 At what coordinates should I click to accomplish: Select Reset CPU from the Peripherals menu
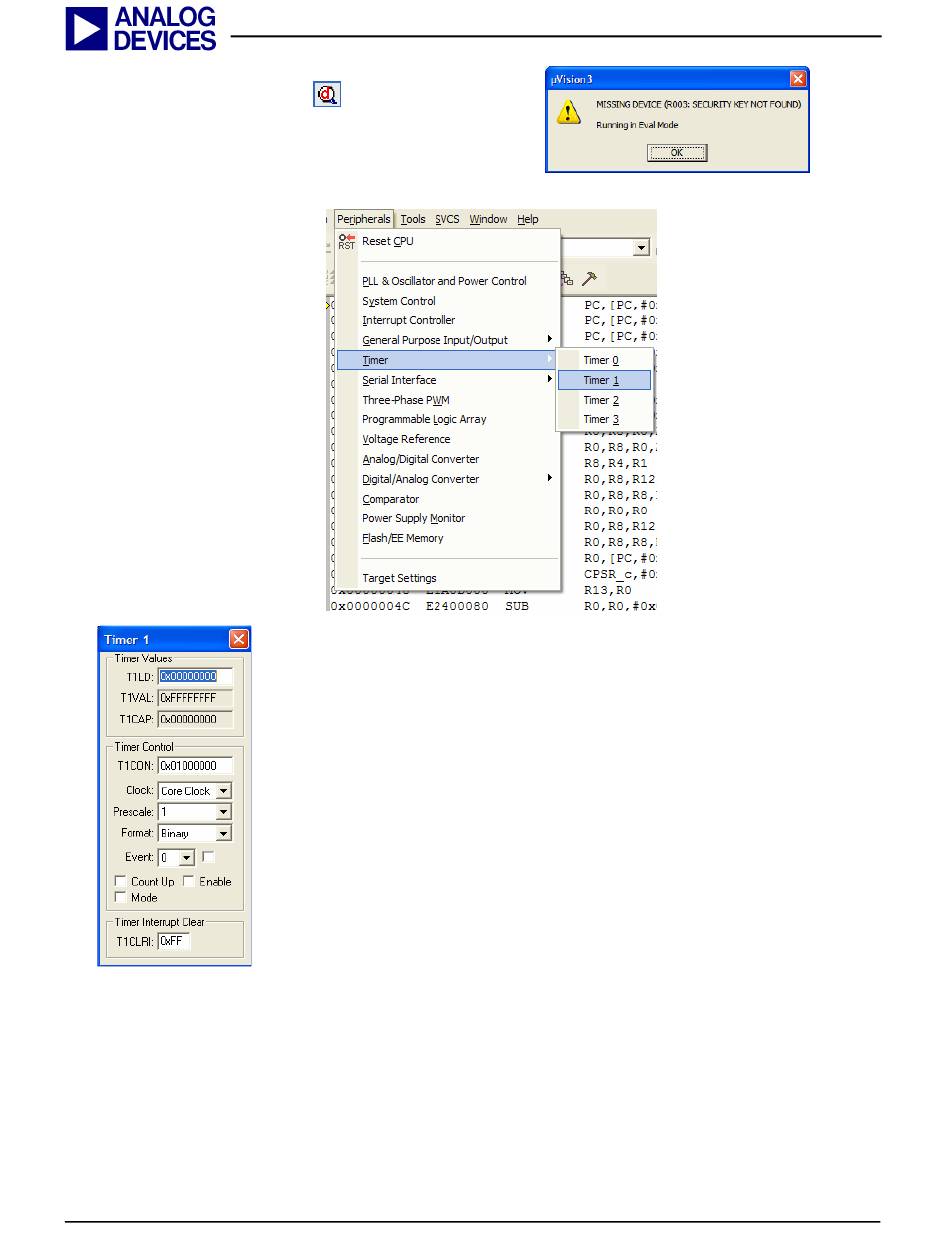point(447,241)
